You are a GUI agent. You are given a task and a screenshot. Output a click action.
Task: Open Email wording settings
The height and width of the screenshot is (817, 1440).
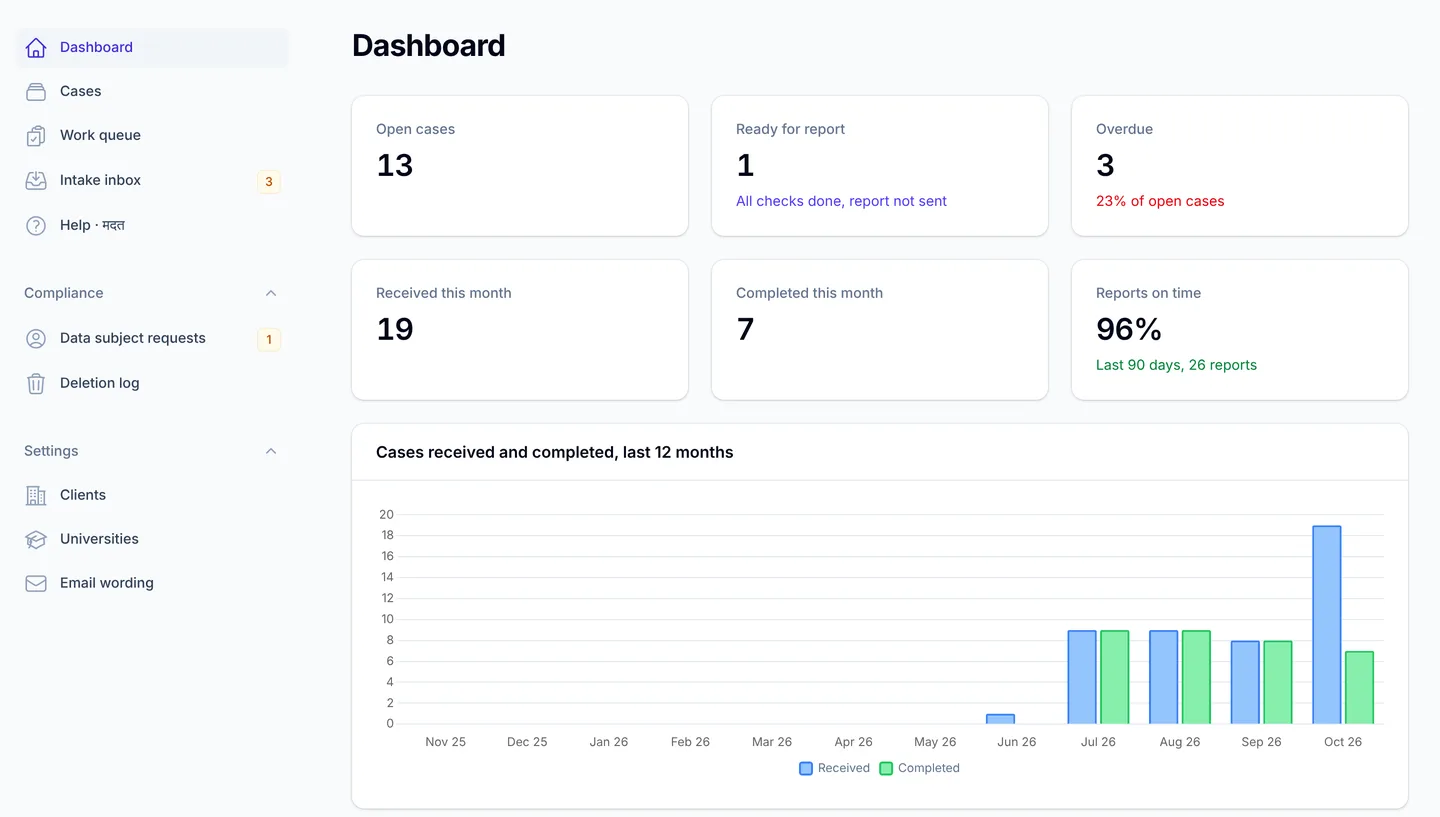tap(152, 583)
